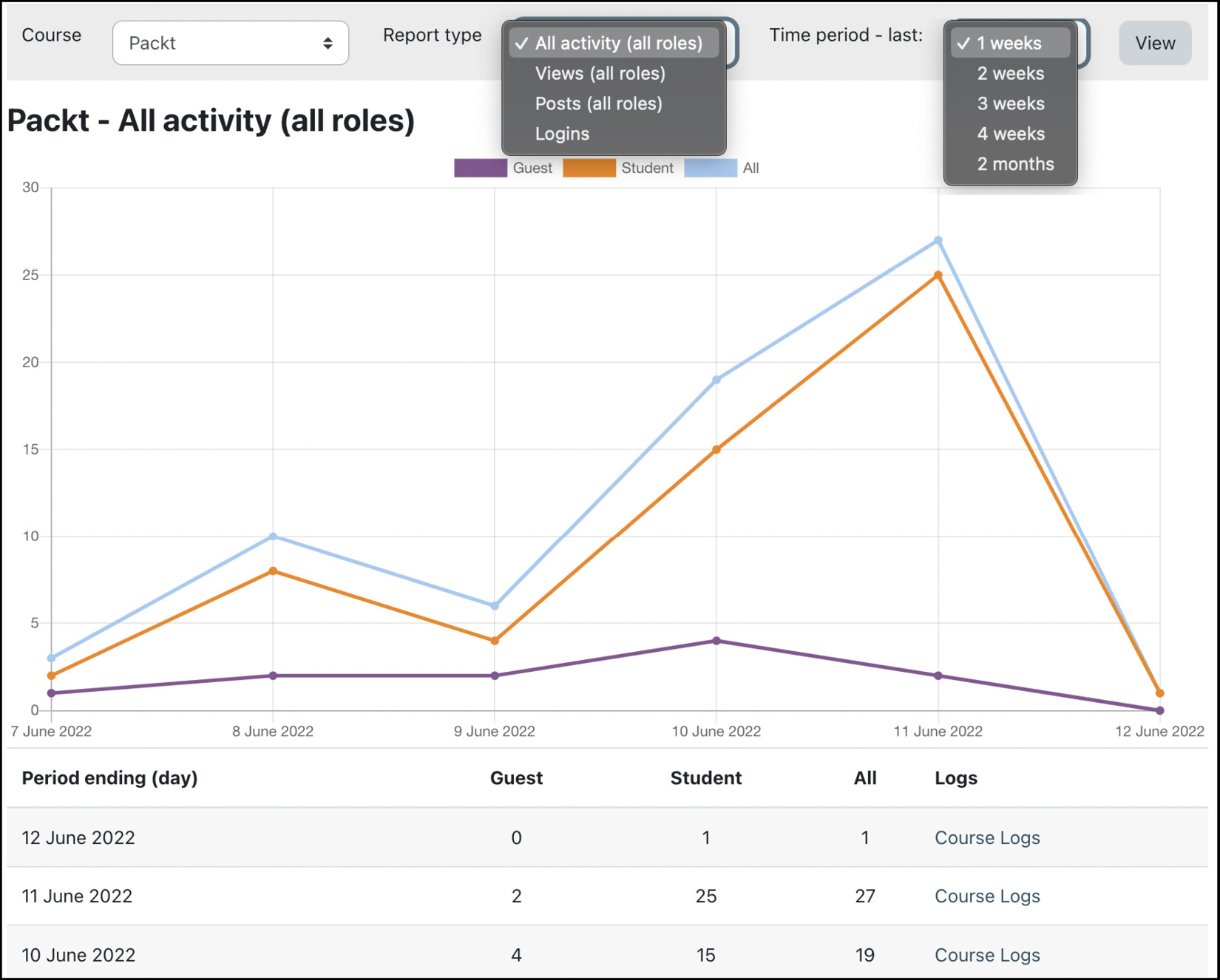Pick 4 weeks time period
This screenshot has height=980, width=1220.
(x=1010, y=134)
